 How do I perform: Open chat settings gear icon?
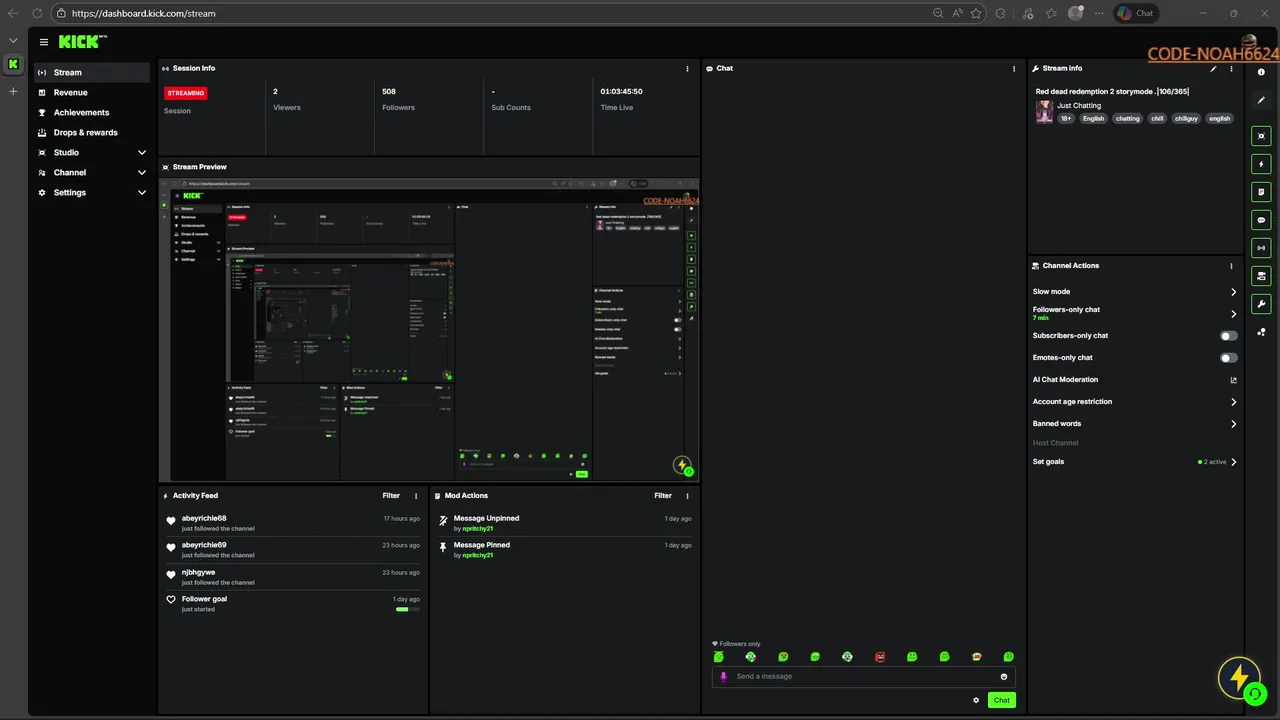976,700
